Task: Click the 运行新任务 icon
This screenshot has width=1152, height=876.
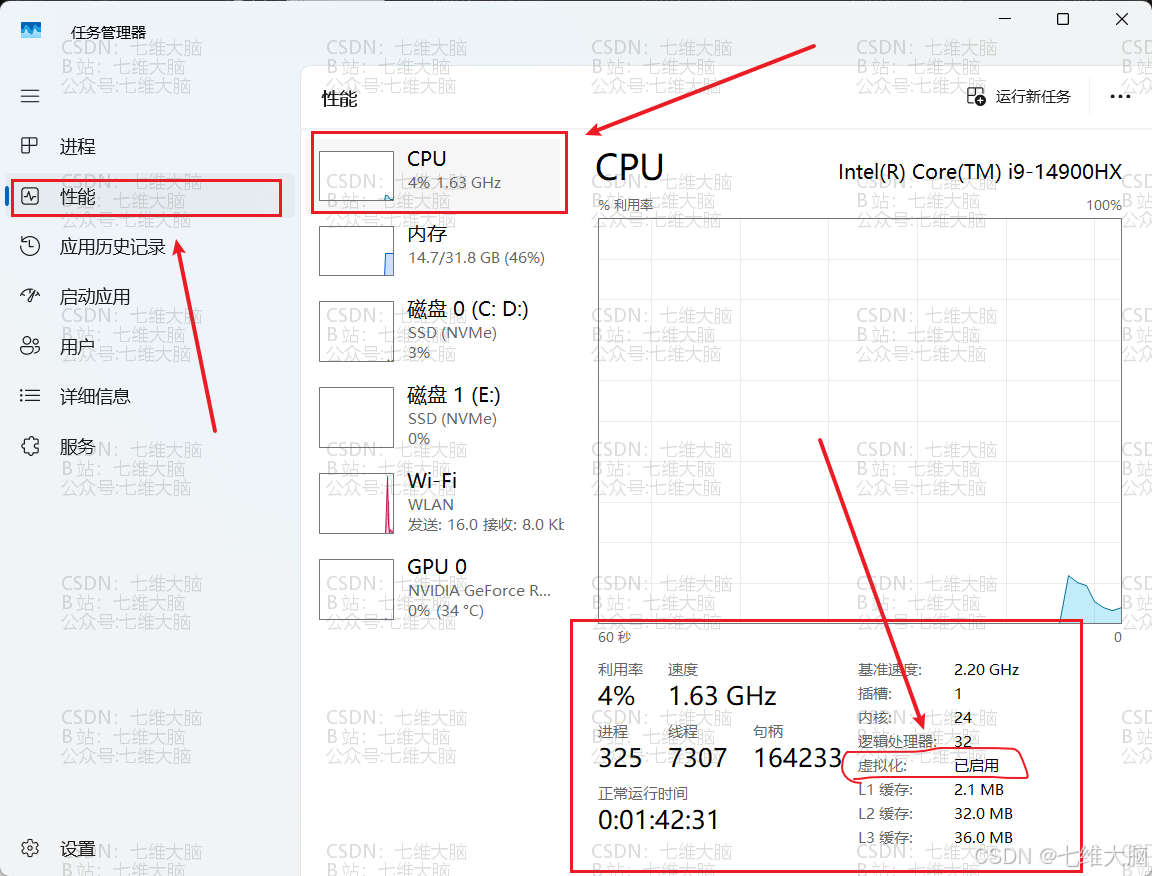Action: tap(976, 96)
